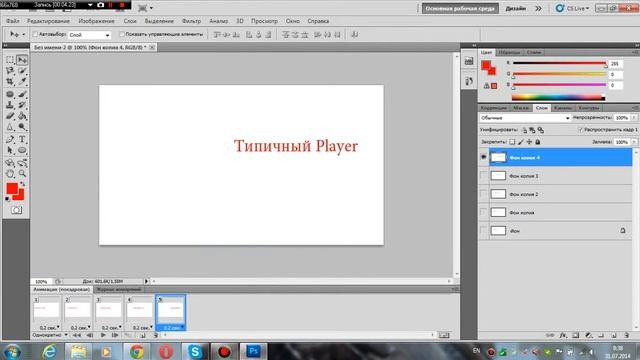
Task: Show the Фон layer visibility box
Action: tap(484, 231)
